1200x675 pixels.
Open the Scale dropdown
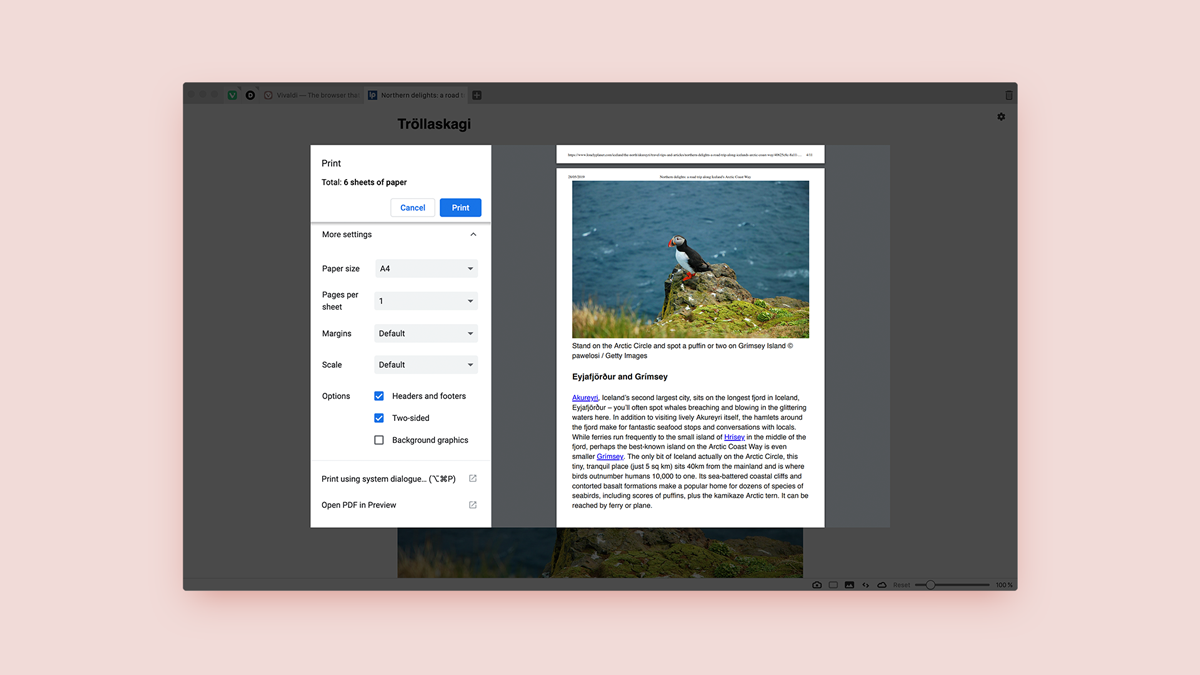point(426,365)
